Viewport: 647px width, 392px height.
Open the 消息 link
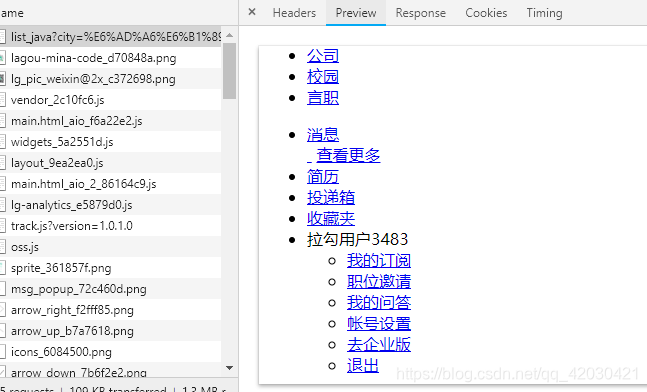coord(323,135)
